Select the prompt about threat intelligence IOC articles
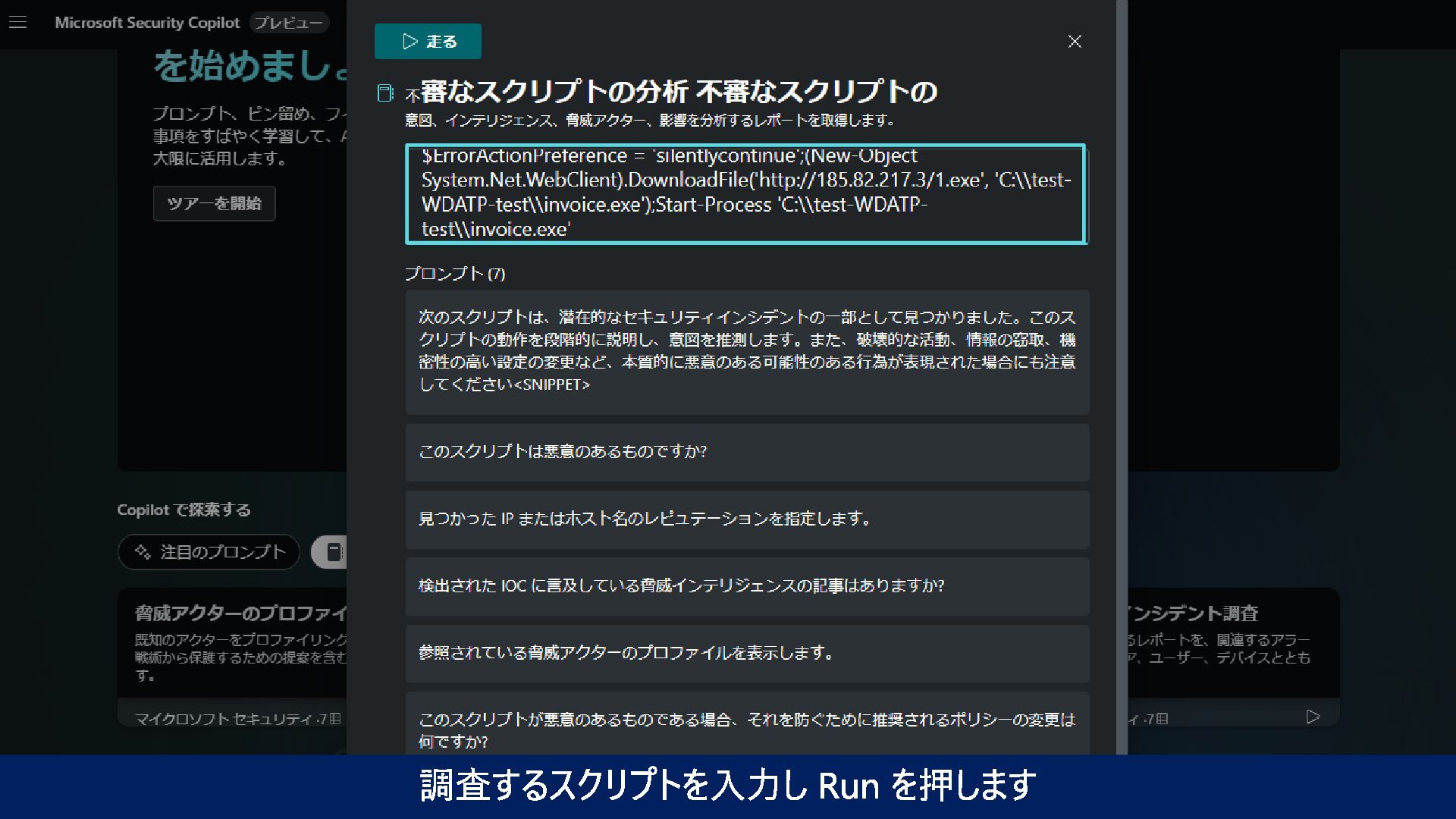The height and width of the screenshot is (819, 1456). tap(747, 585)
